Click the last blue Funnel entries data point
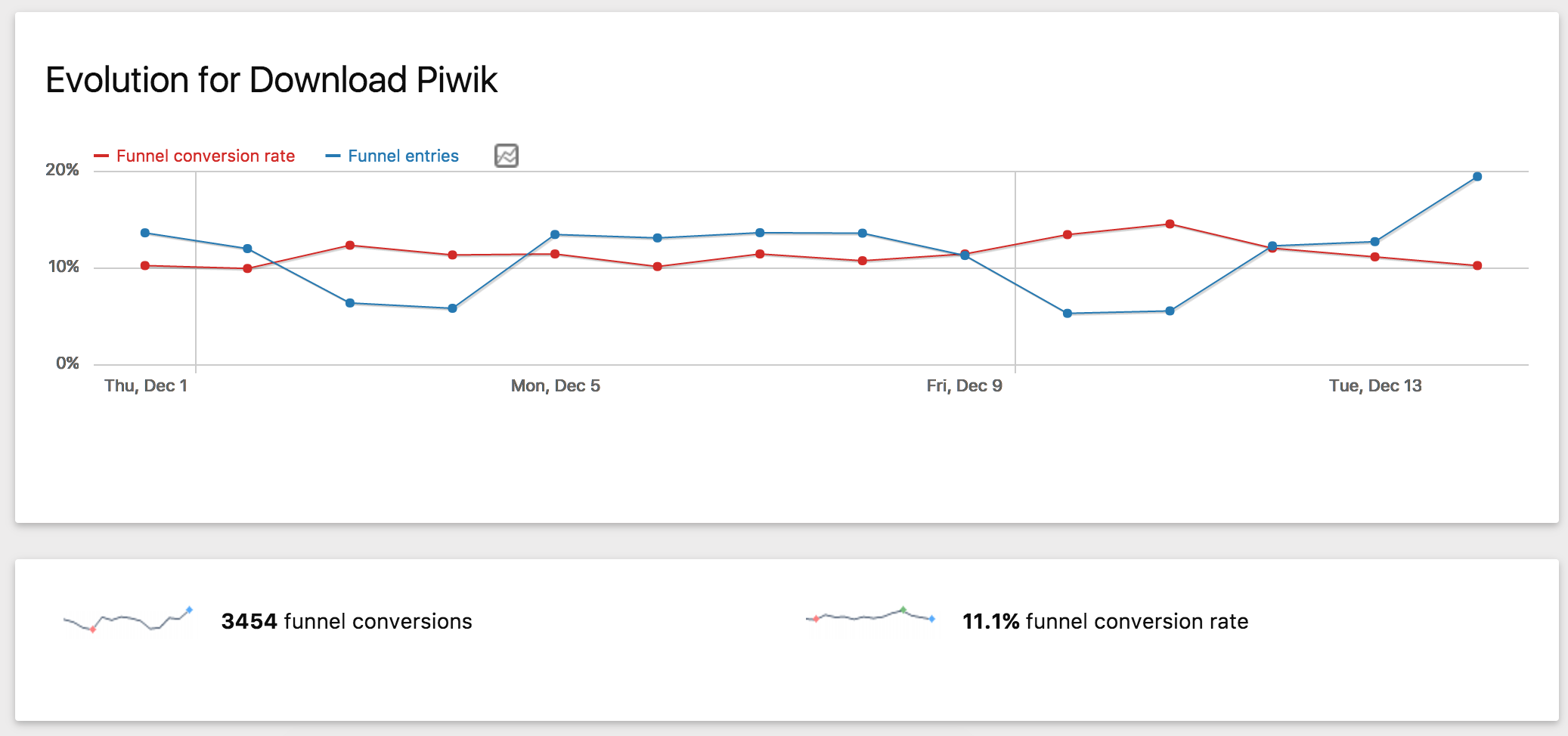Screen dimensions: 1568x736 tap(1477, 177)
